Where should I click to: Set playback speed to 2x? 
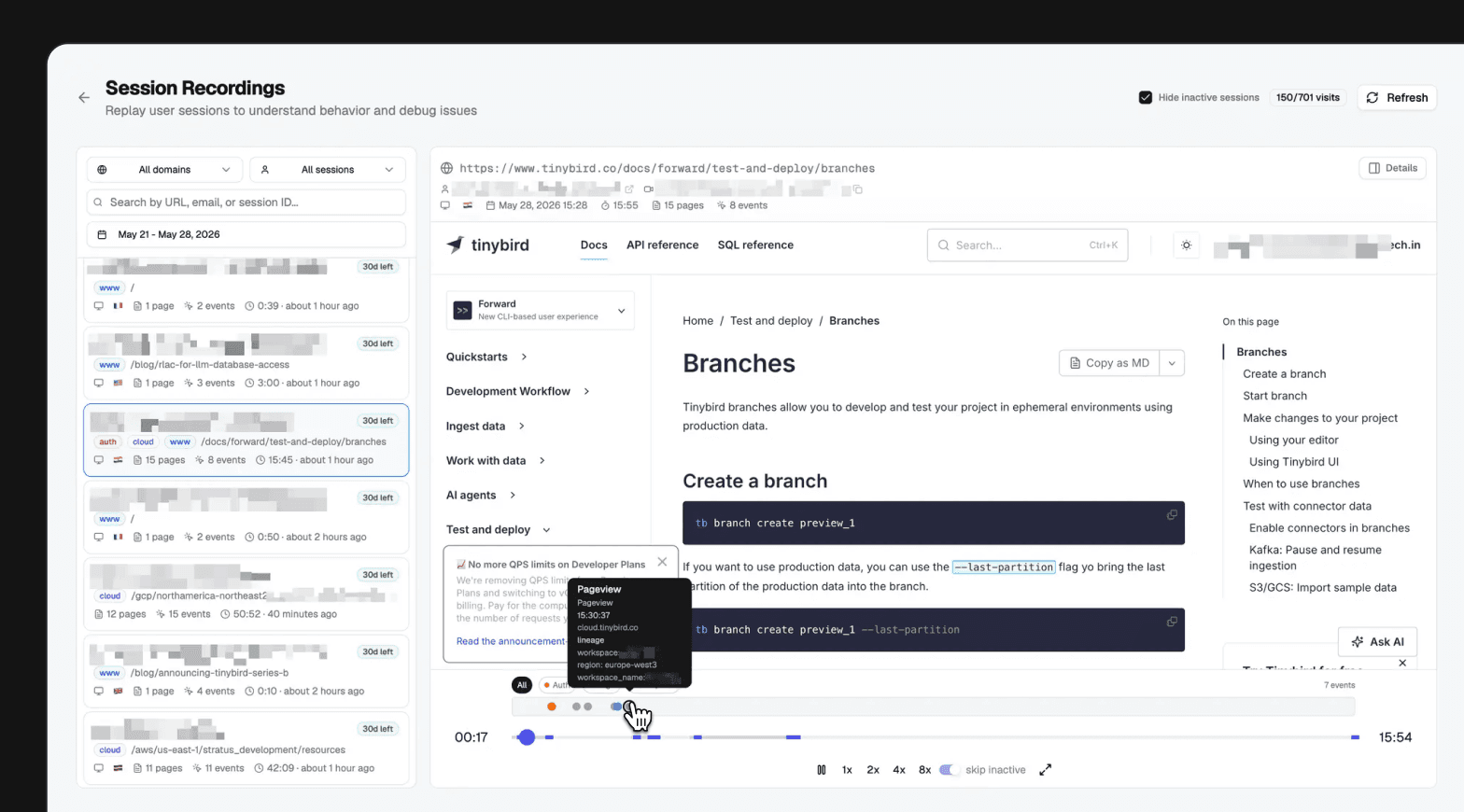click(873, 770)
